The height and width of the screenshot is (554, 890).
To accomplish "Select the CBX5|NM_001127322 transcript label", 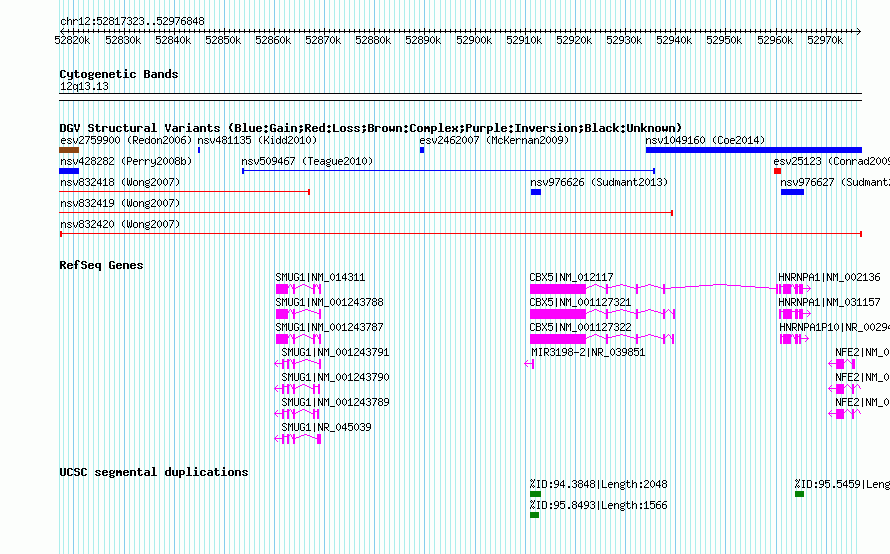I will click(x=580, y=328).
